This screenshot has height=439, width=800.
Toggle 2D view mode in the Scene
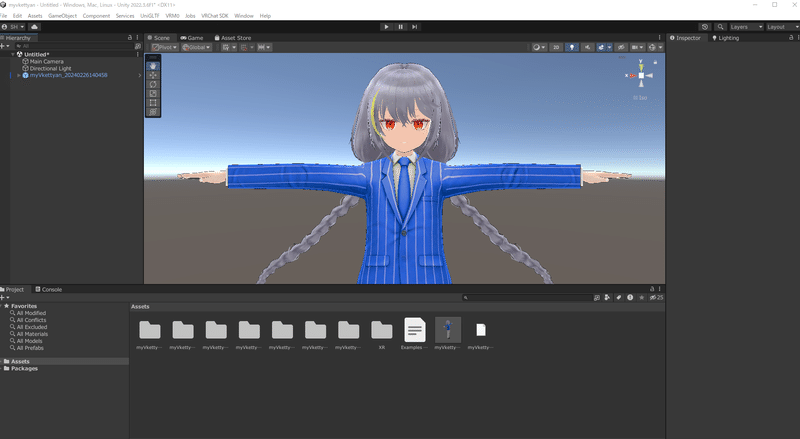point(556,47)
